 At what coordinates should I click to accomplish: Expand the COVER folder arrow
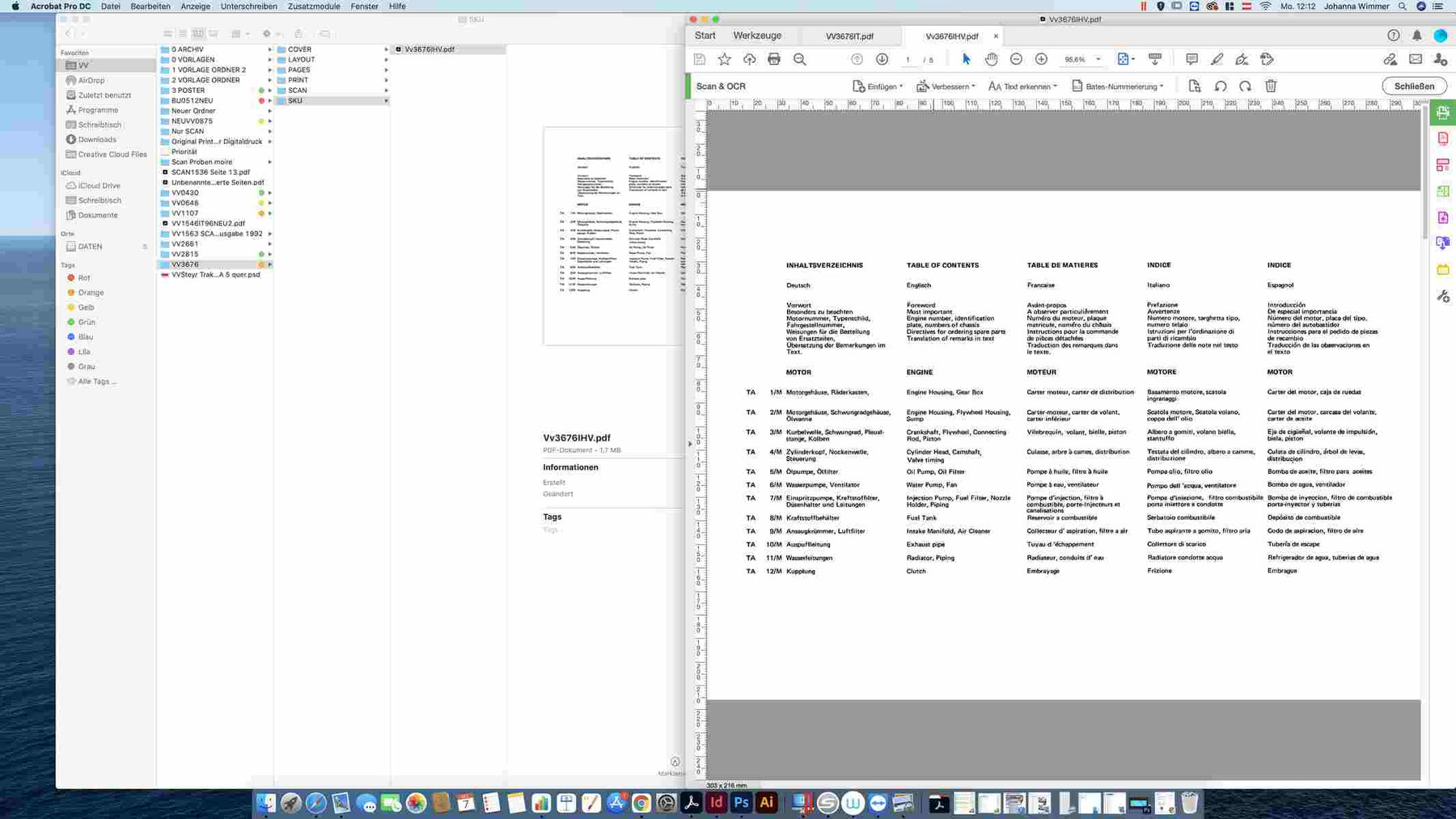tap(386, 49)
